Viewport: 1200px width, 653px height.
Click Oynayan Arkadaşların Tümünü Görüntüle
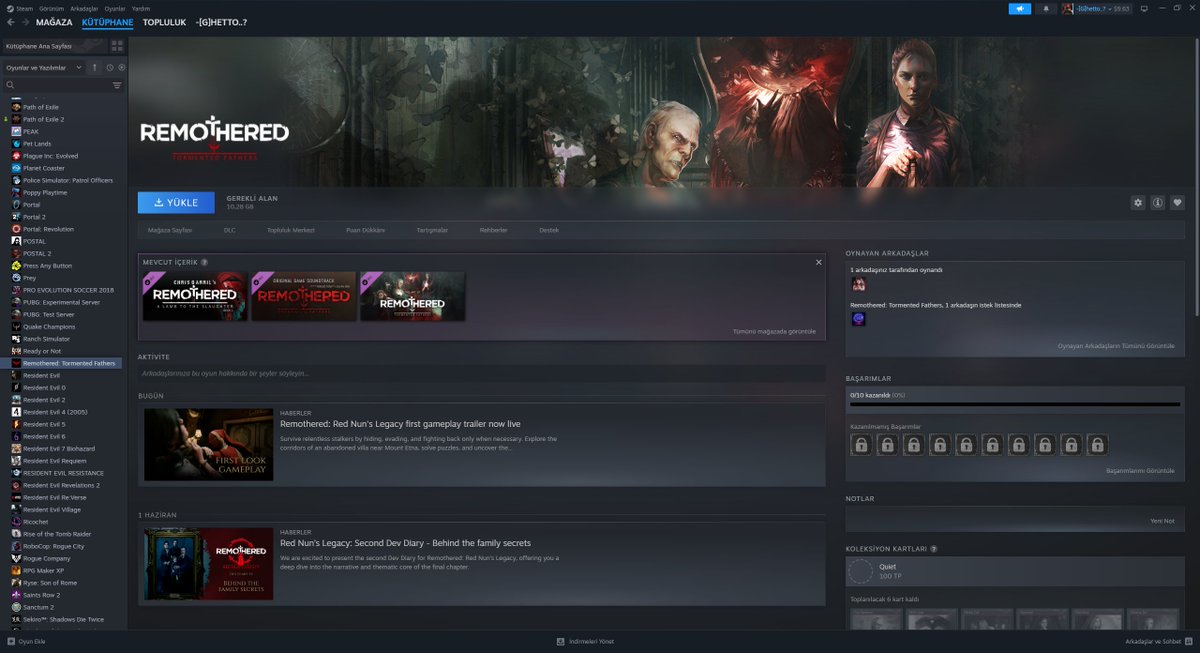tap(1116, 346)
